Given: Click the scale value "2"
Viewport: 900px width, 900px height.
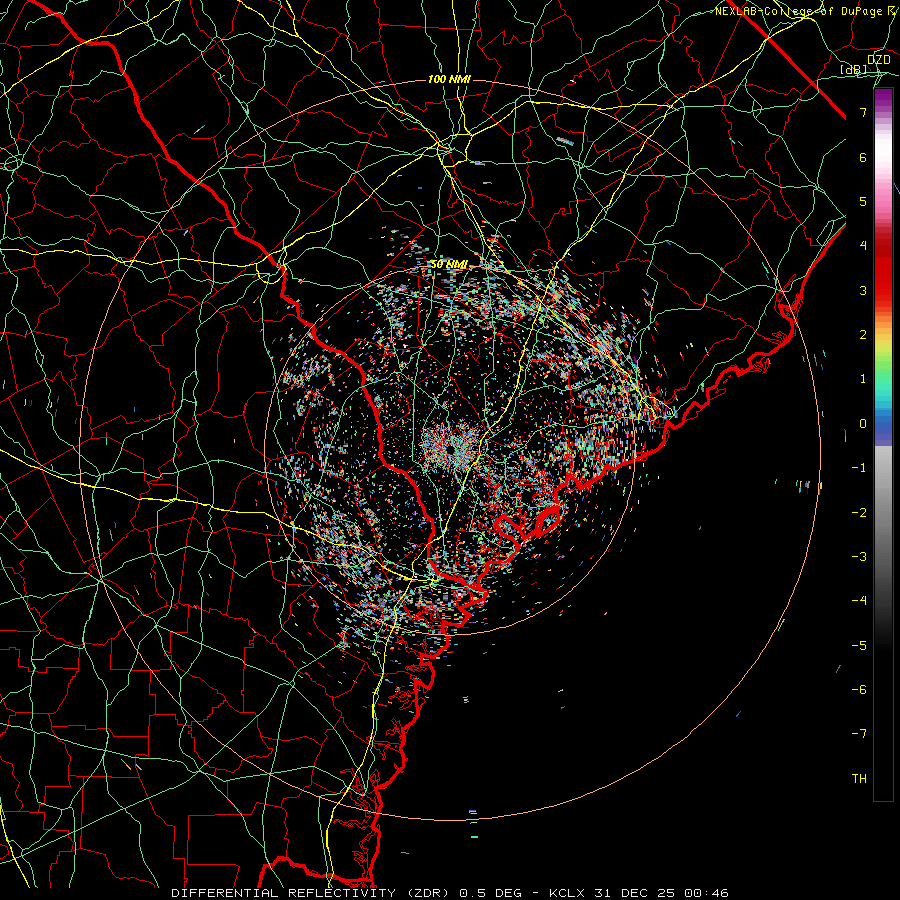Looking at the screenshot, I should tap(863, 335).
